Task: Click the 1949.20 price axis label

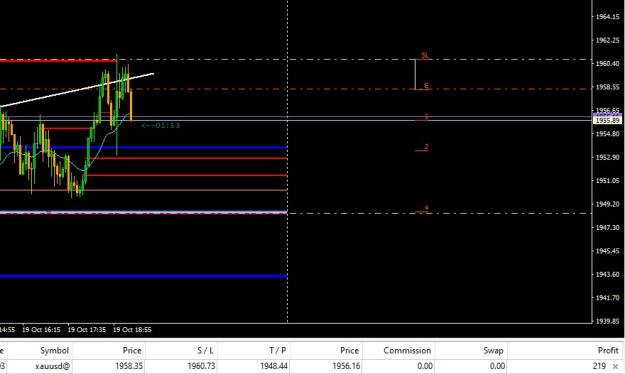Action: coord(607,204)
